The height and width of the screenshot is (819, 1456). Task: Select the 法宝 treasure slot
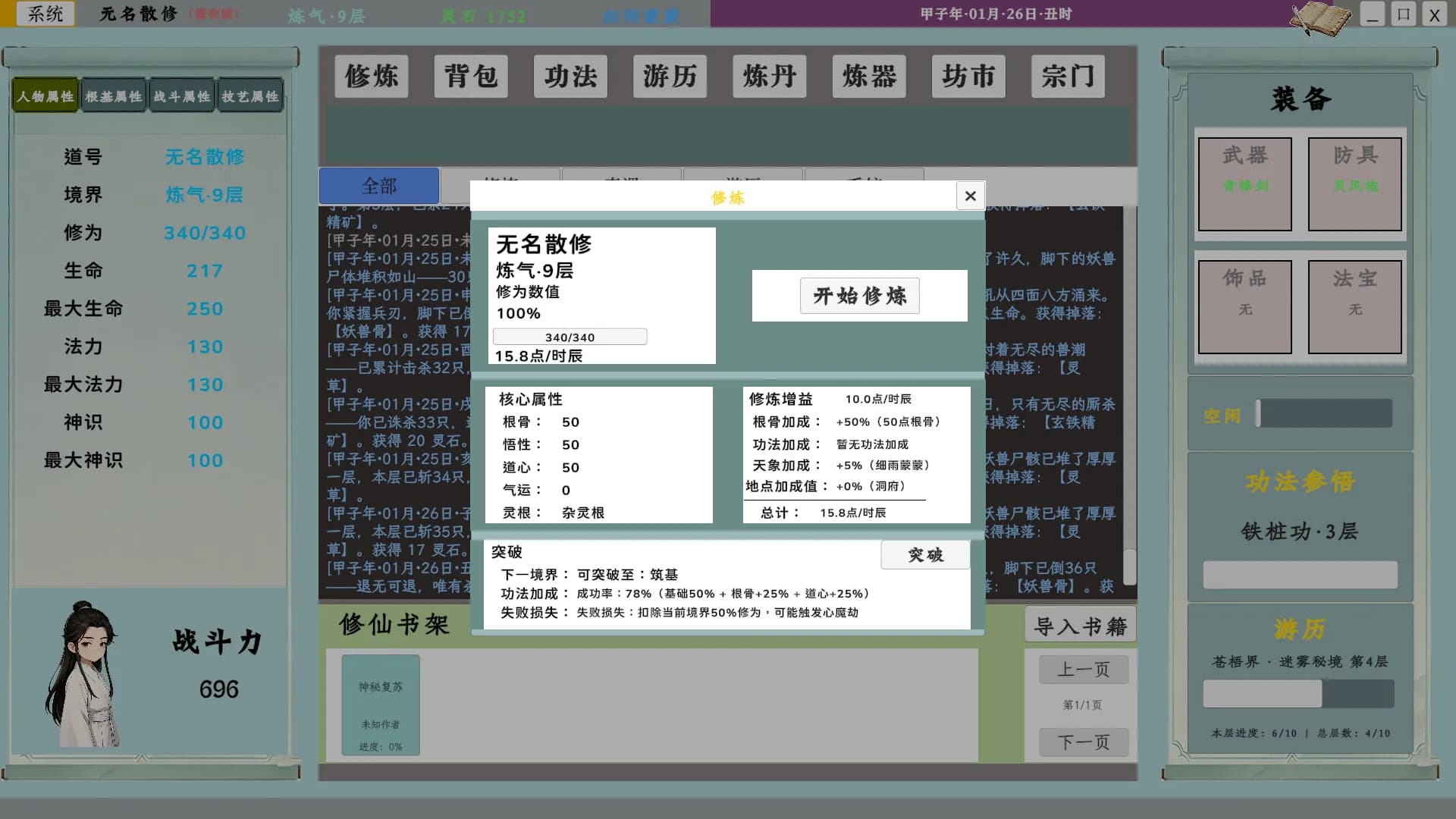1355,307
